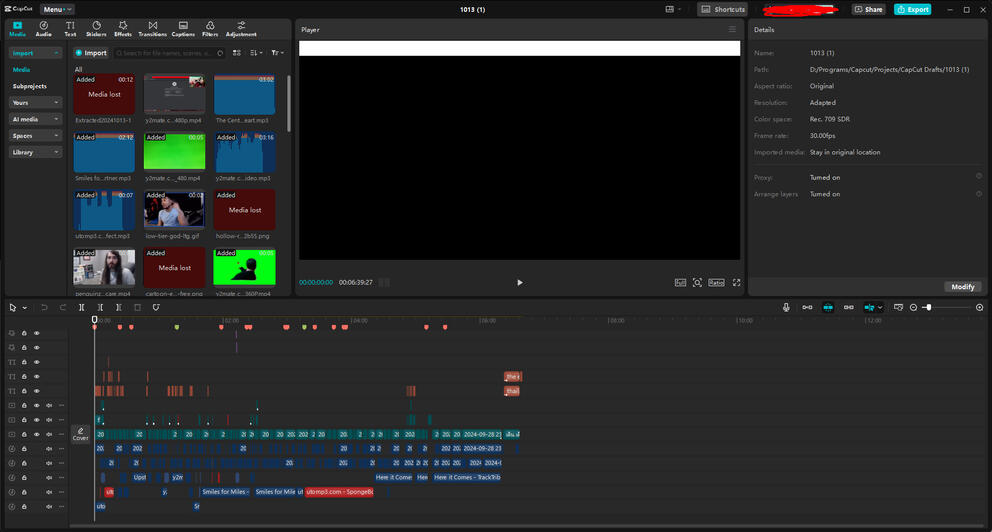The width and height of the screenshot is (992, 532).
Task: Click the microphone record voiceover icon
Action: [x=786, y=307]
